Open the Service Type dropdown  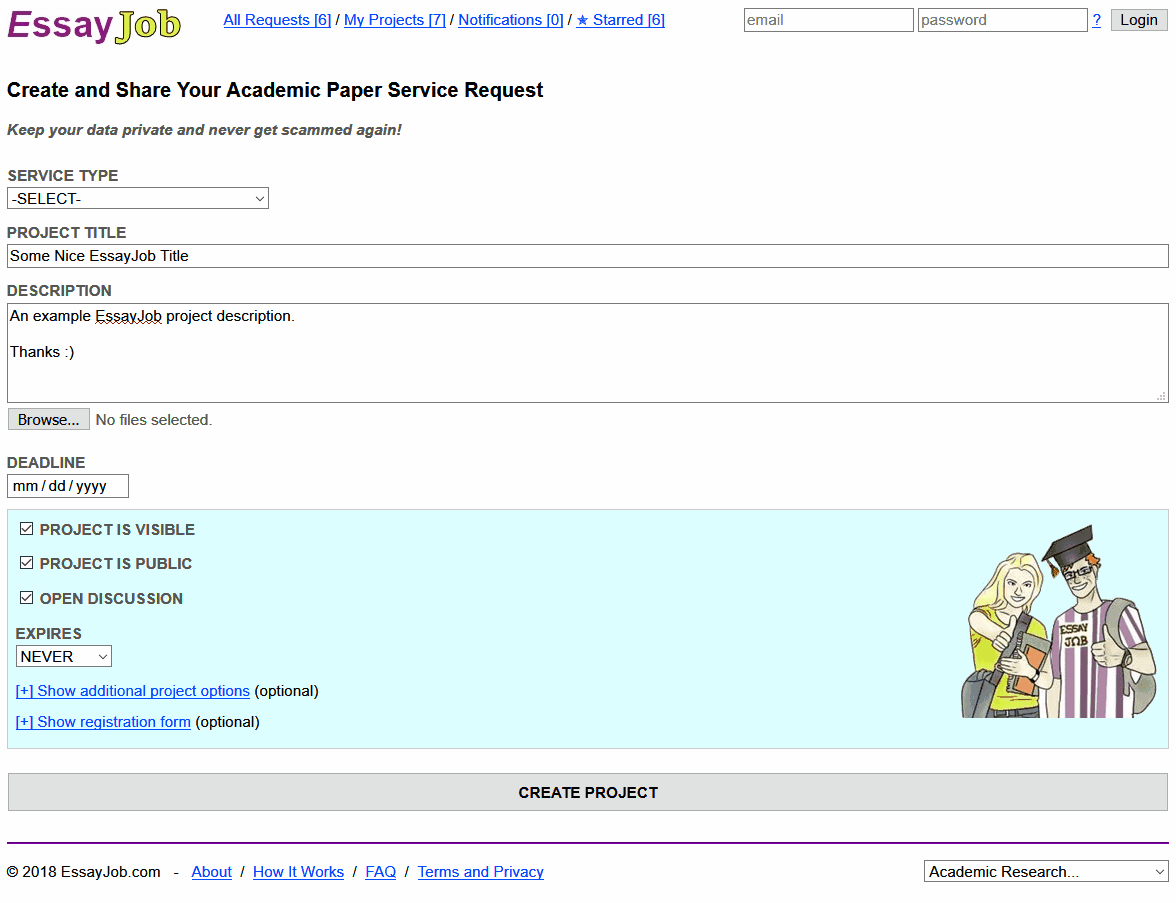coord(138,198)
